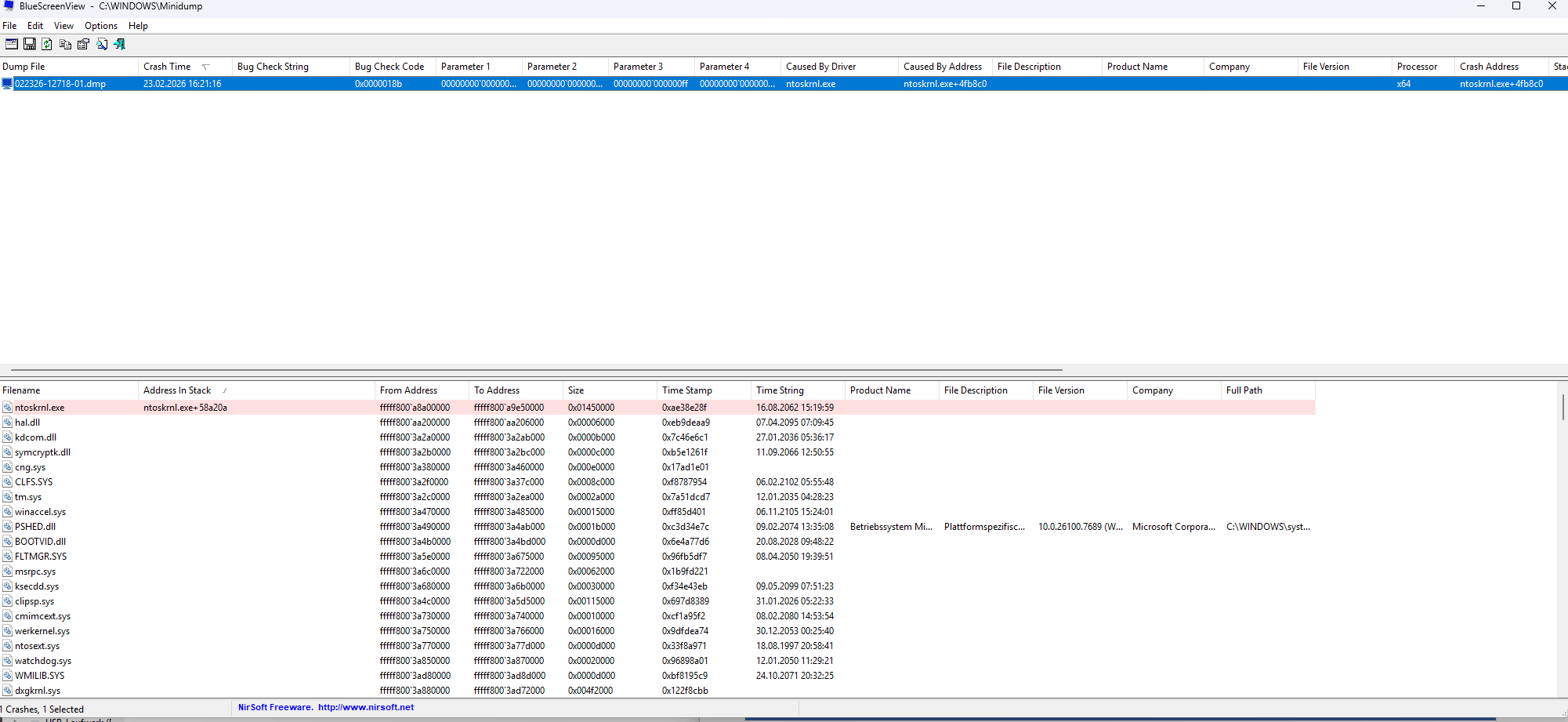The image size is (1568, 722).
Task: Click the file icon beside FLTMGR.SYS
Action: tap(7, 557)
